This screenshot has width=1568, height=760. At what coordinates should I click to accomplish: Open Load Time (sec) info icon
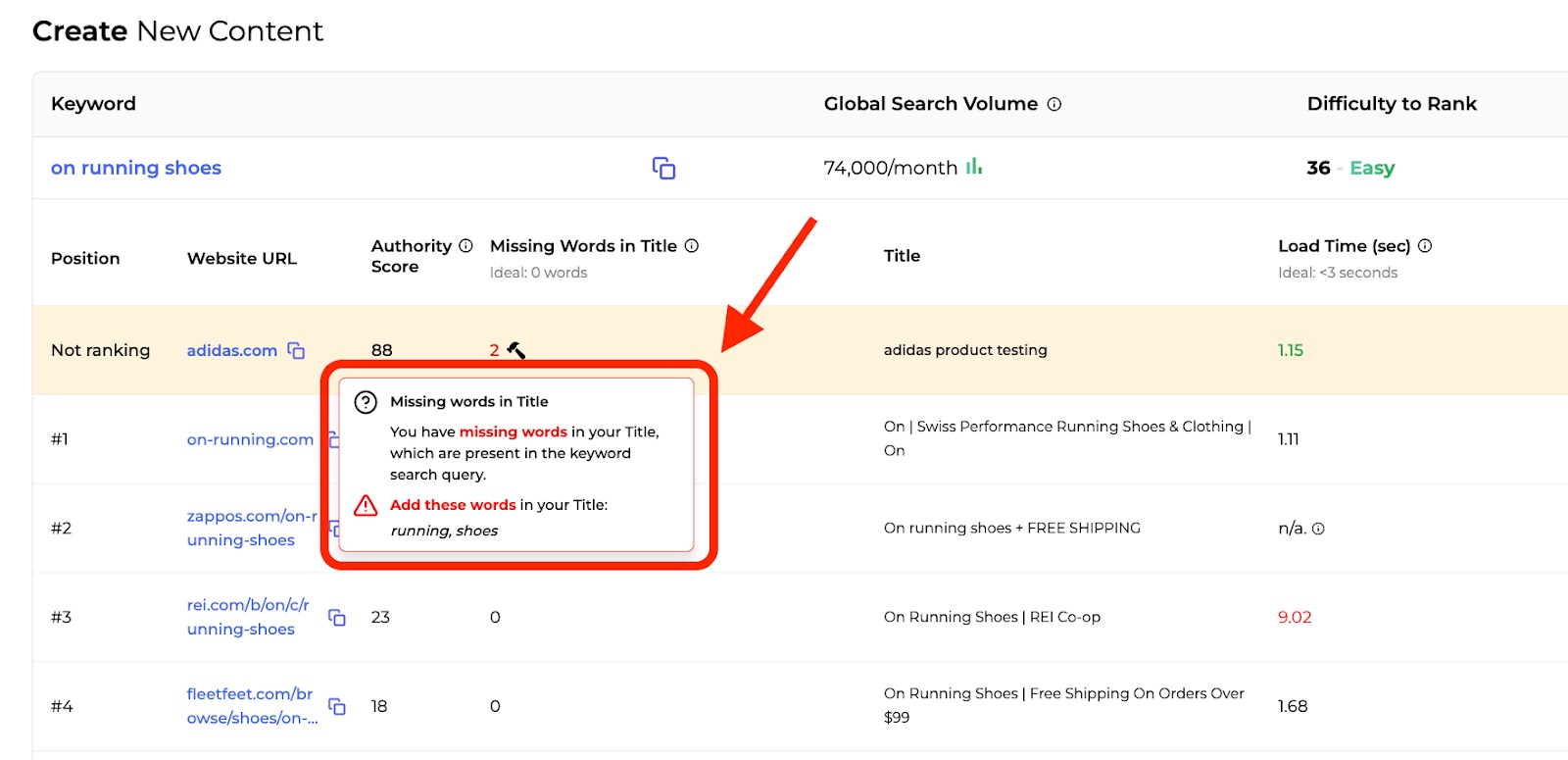coord(1425,246)
